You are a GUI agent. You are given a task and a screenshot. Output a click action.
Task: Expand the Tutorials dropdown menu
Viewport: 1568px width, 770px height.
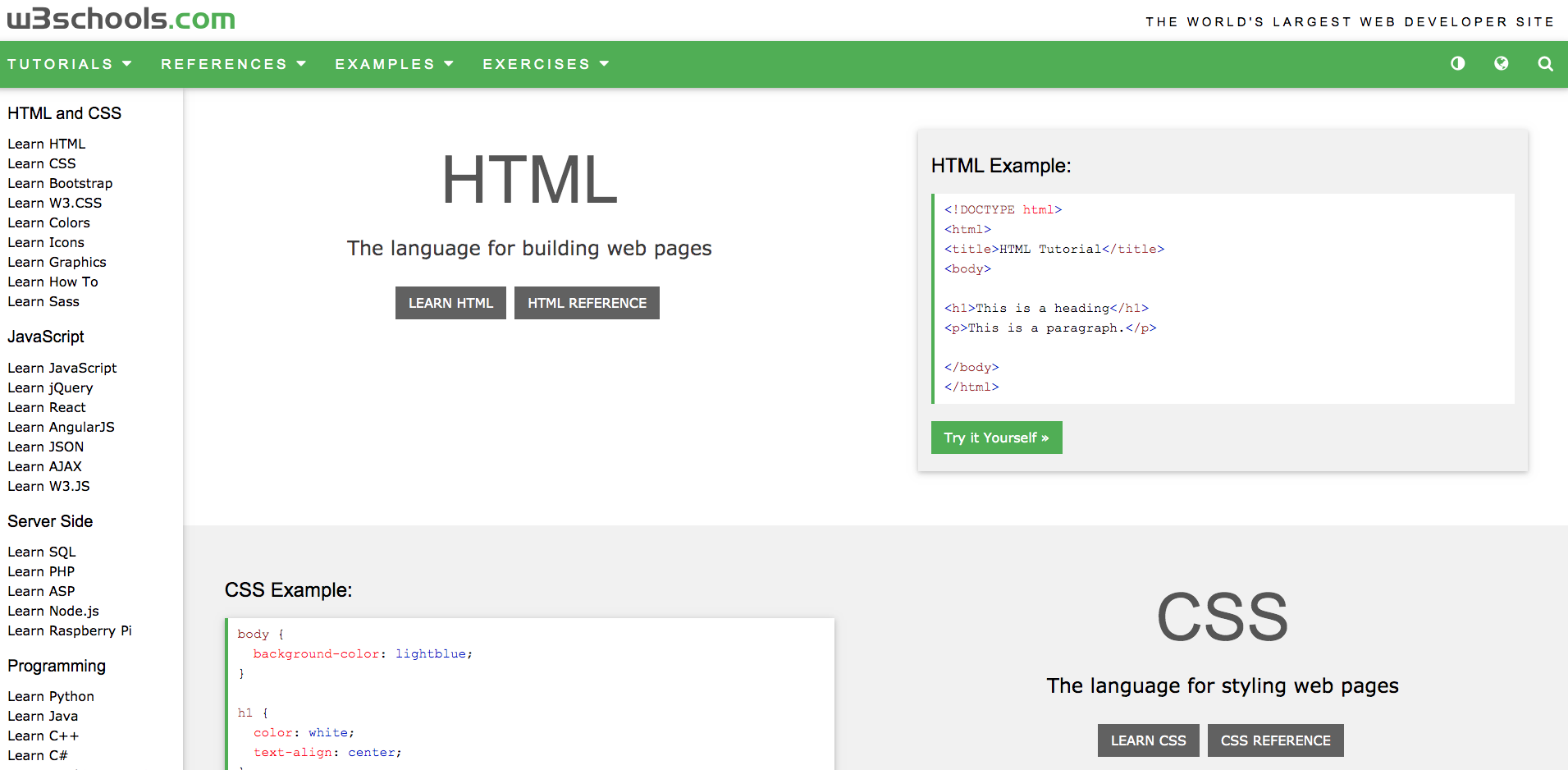coord(70,64)
